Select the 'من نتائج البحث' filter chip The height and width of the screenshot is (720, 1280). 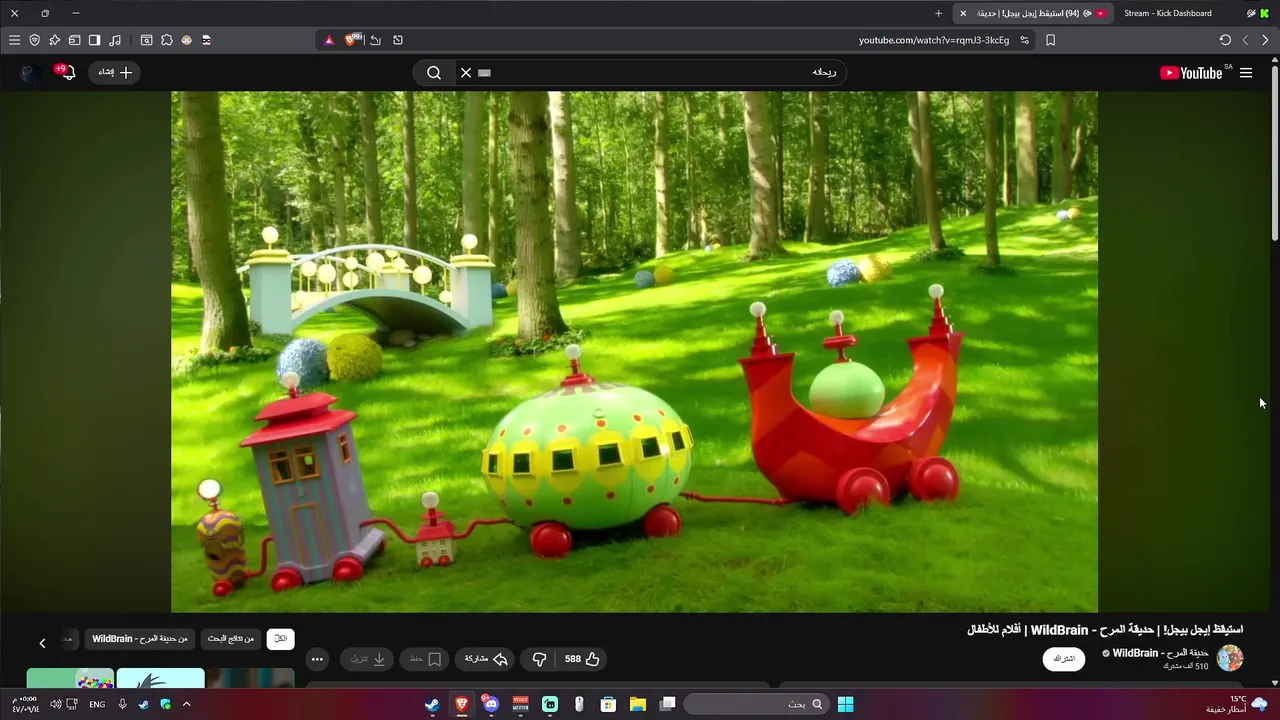click(231, 639)
